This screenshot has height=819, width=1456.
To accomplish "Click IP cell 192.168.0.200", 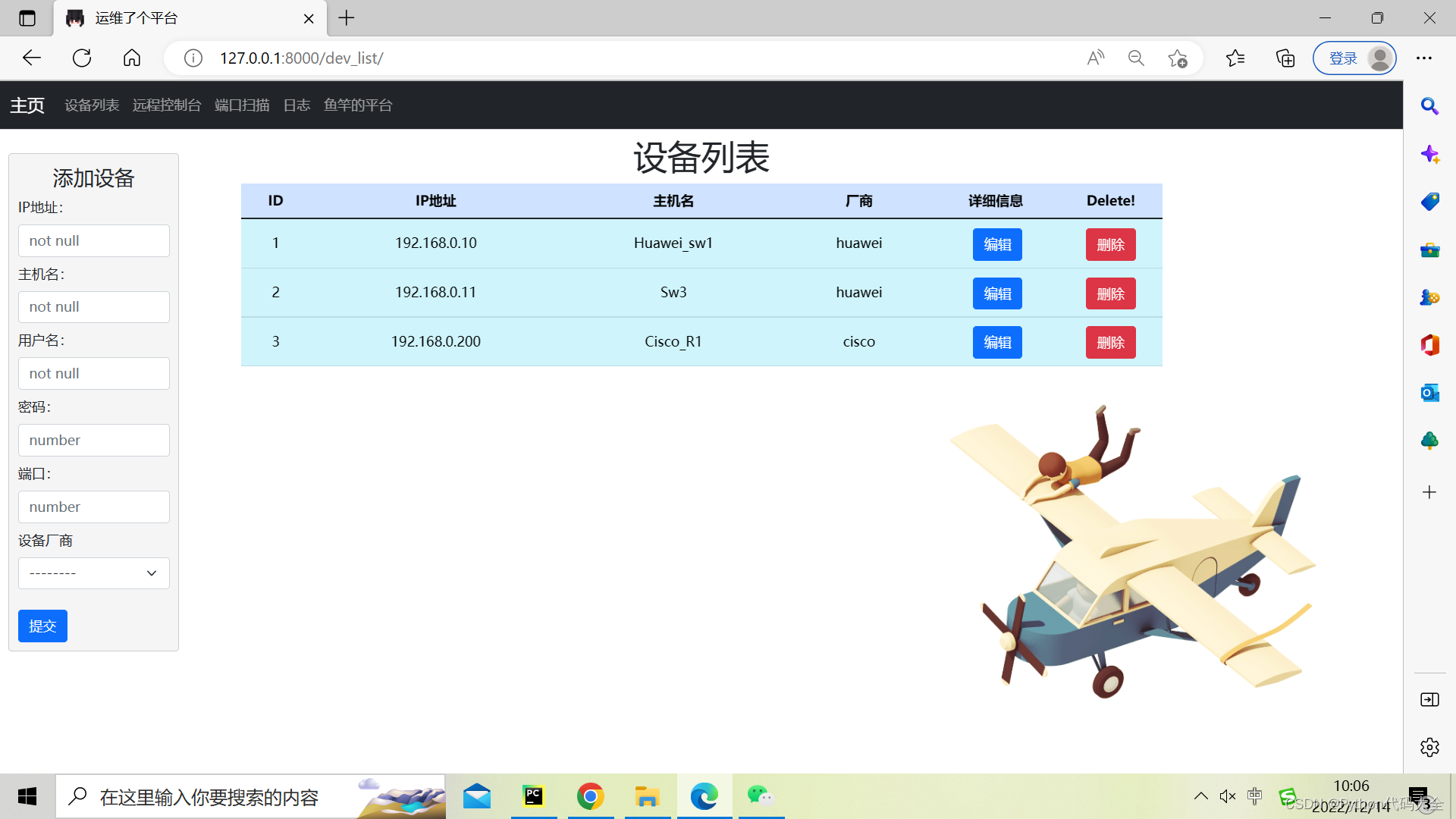I will point(436,341).
